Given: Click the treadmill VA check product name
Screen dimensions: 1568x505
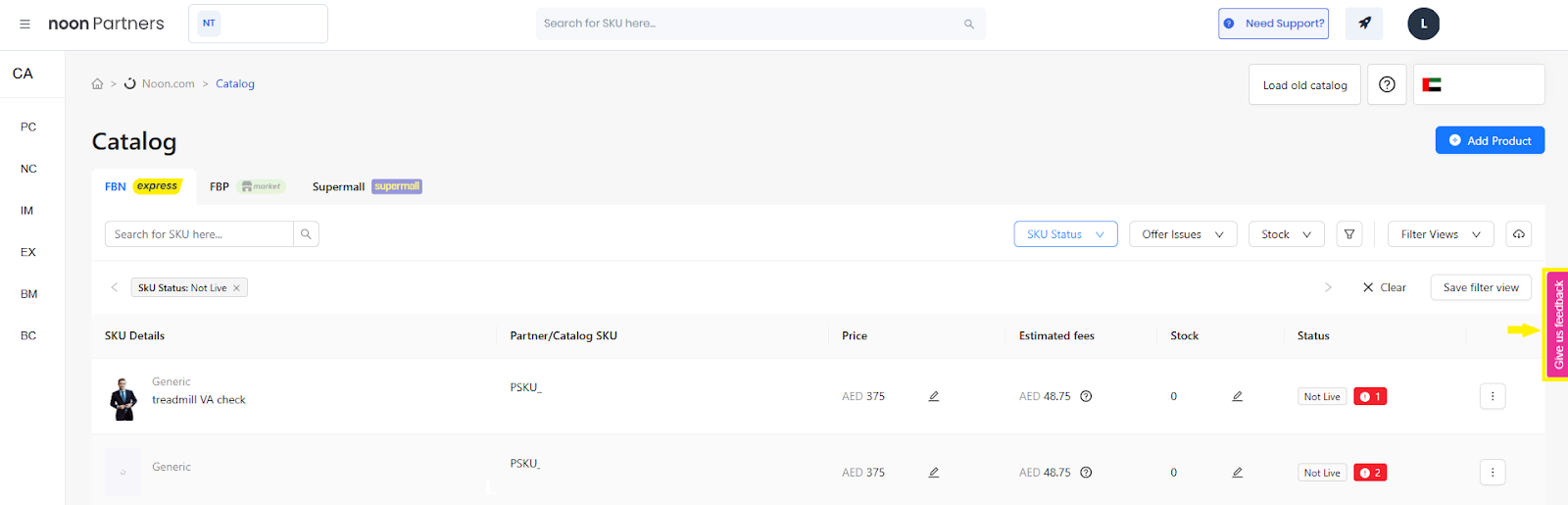Looking at the screenshot, I should [x=199, y=400].
